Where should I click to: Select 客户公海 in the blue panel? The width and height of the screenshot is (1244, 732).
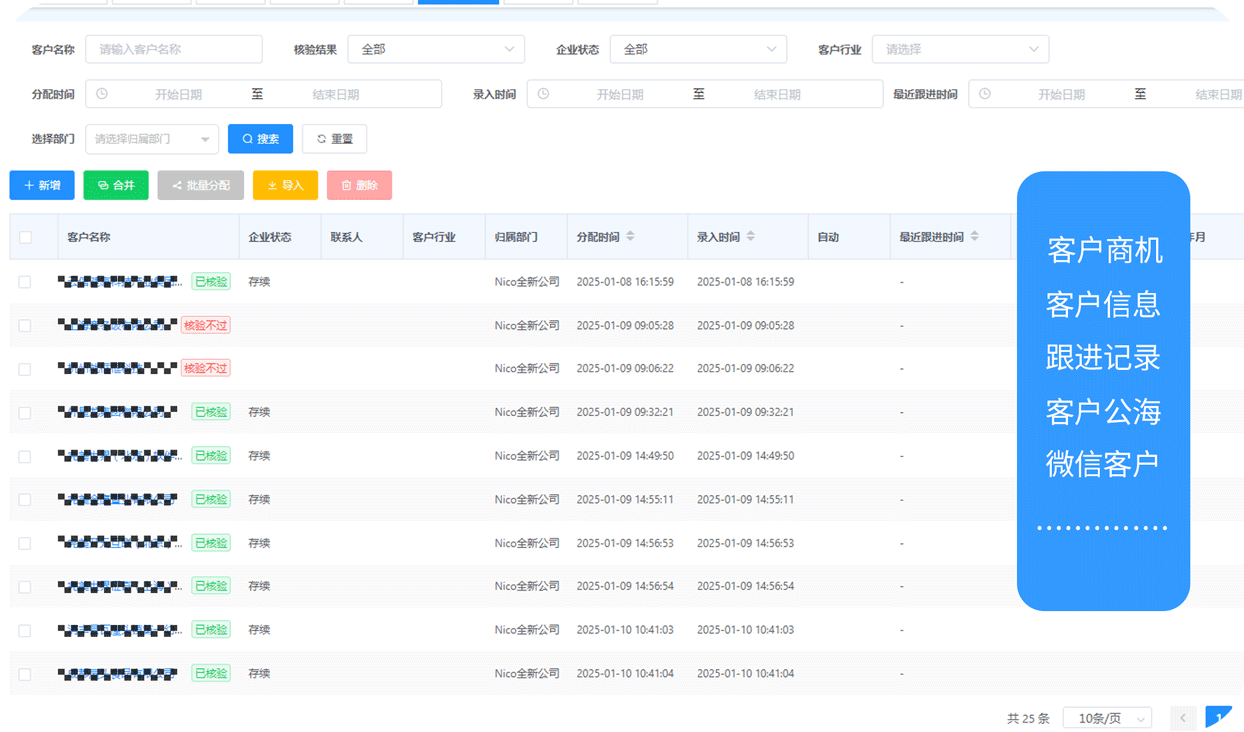1104,411
